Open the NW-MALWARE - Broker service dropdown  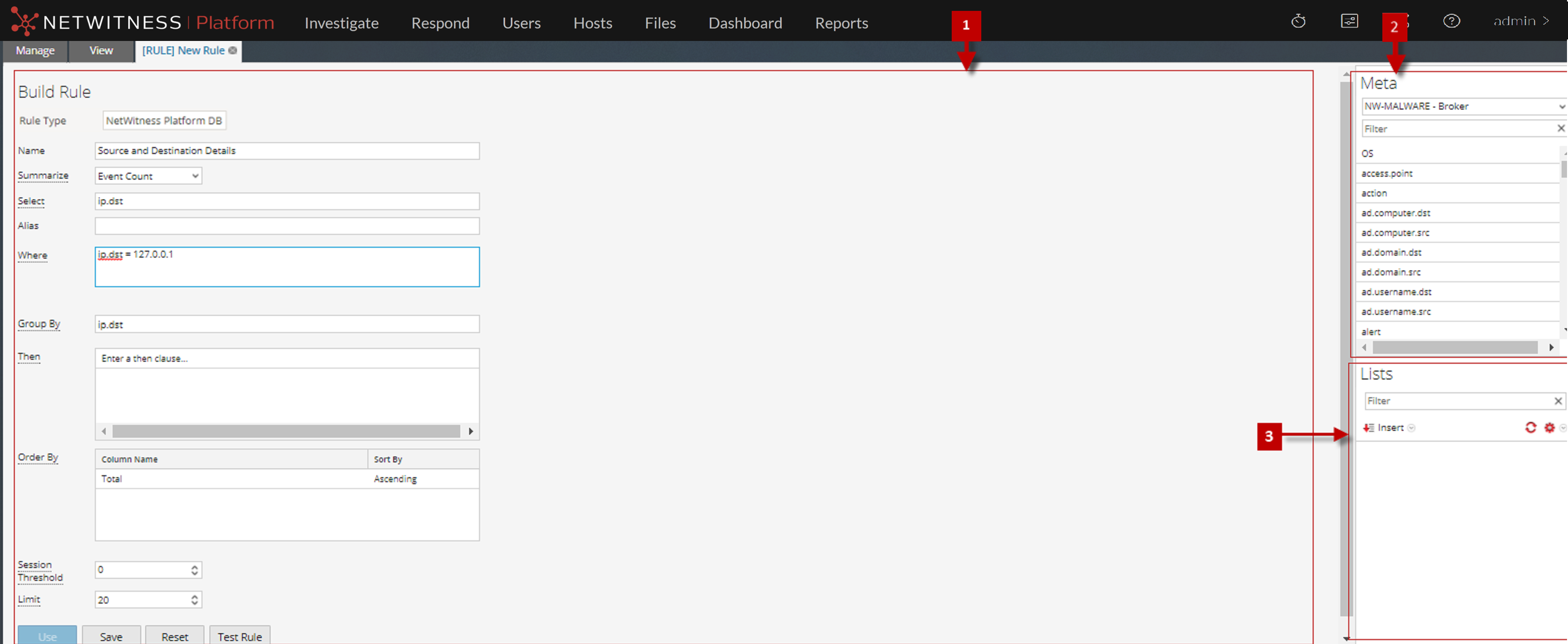tap(1561, 107)
